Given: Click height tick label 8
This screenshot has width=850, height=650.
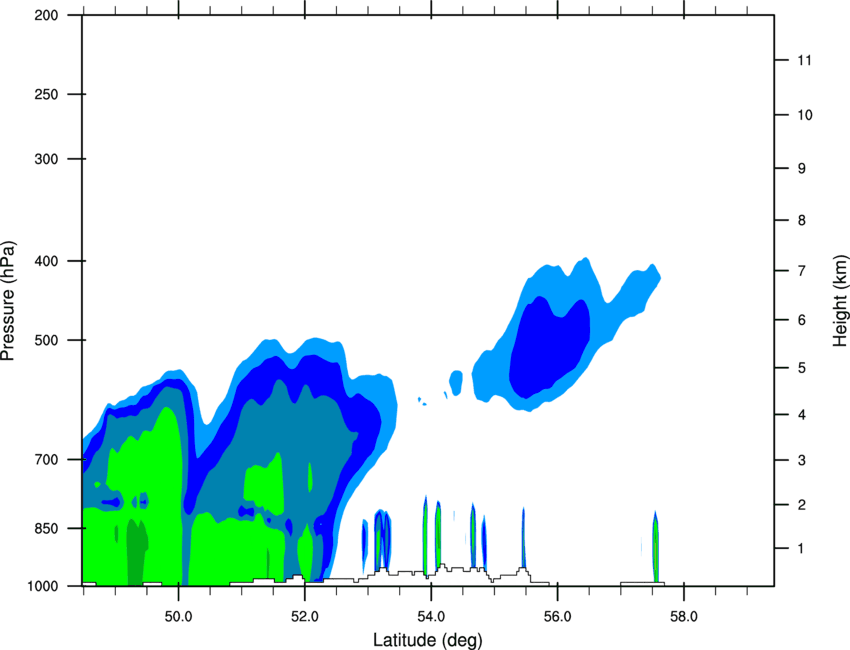Looking at the screenshot, I should tap(802, 220).
